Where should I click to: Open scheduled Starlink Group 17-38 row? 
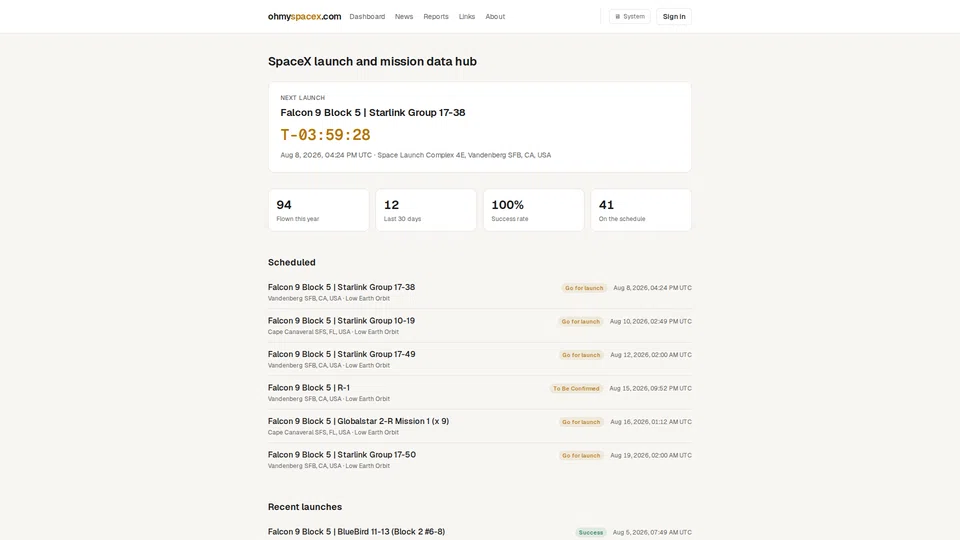coord(479,292)
